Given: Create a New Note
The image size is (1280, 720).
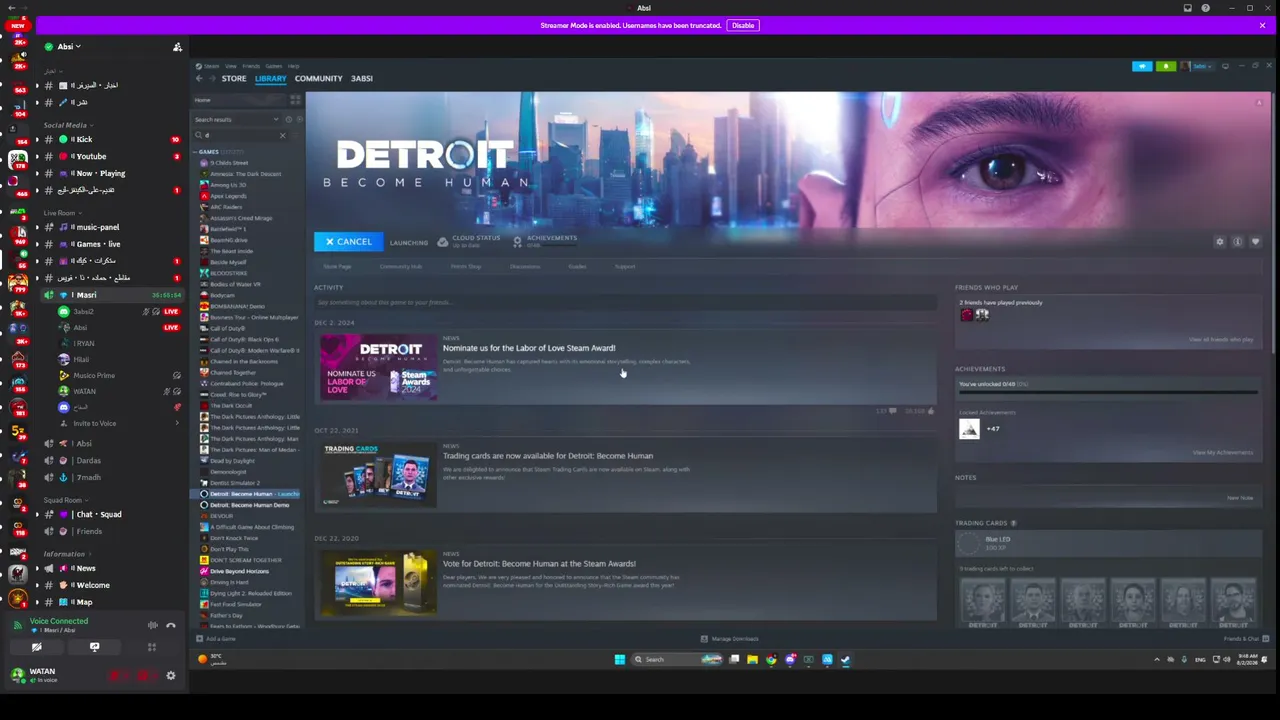Looking at the screenshot, I should (x=1240, y=498).
